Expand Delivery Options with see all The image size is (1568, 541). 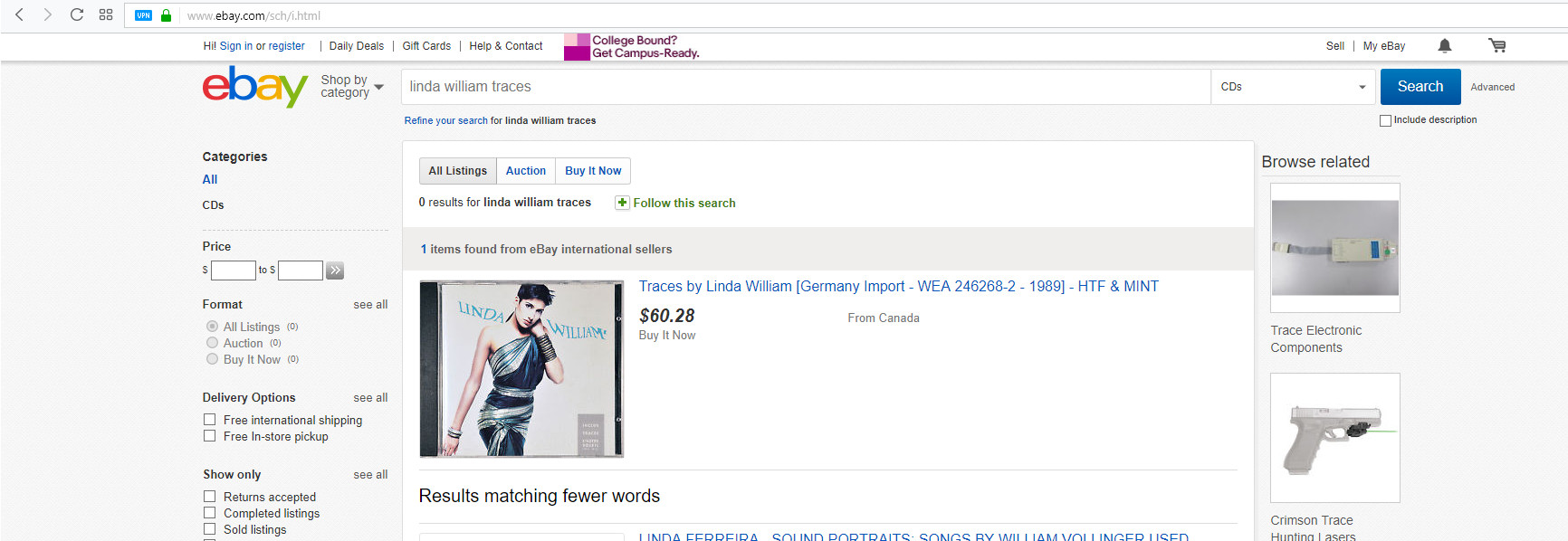(370, 398)
